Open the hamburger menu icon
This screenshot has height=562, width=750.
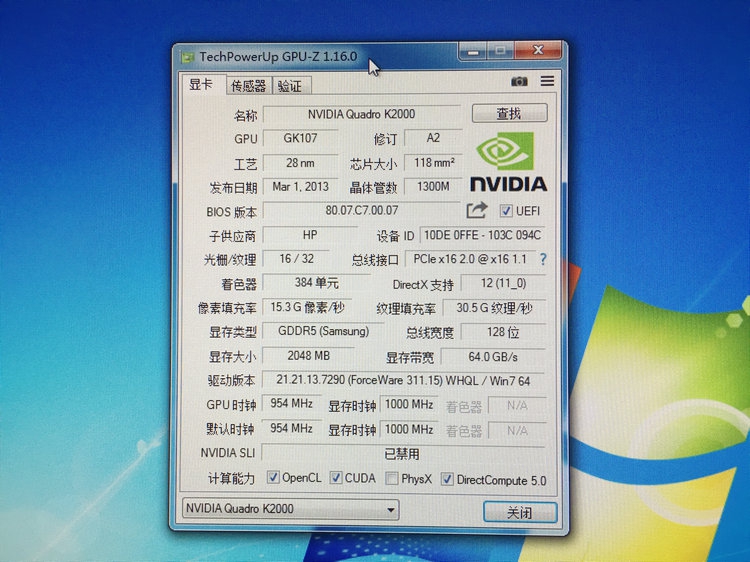[547, 81]
